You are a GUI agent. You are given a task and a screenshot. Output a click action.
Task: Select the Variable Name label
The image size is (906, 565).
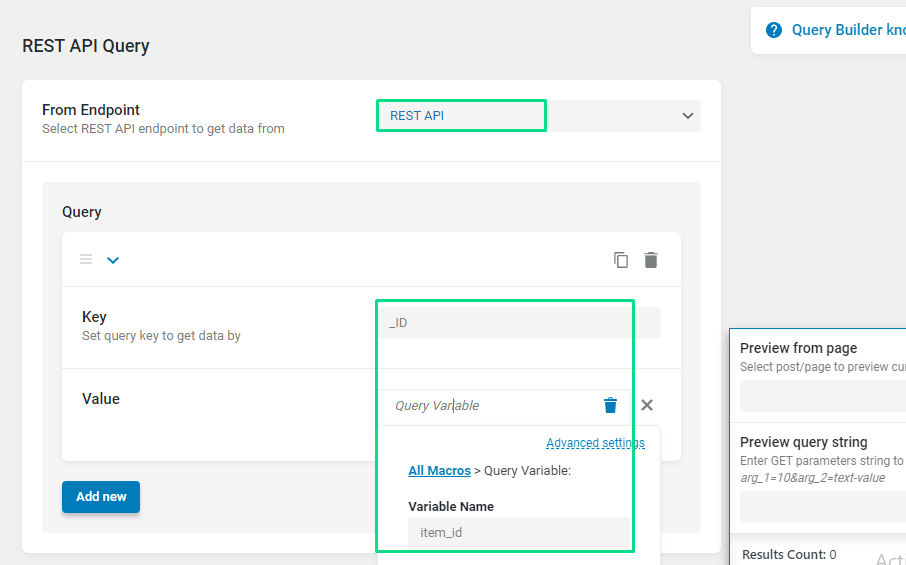(451, 507)
